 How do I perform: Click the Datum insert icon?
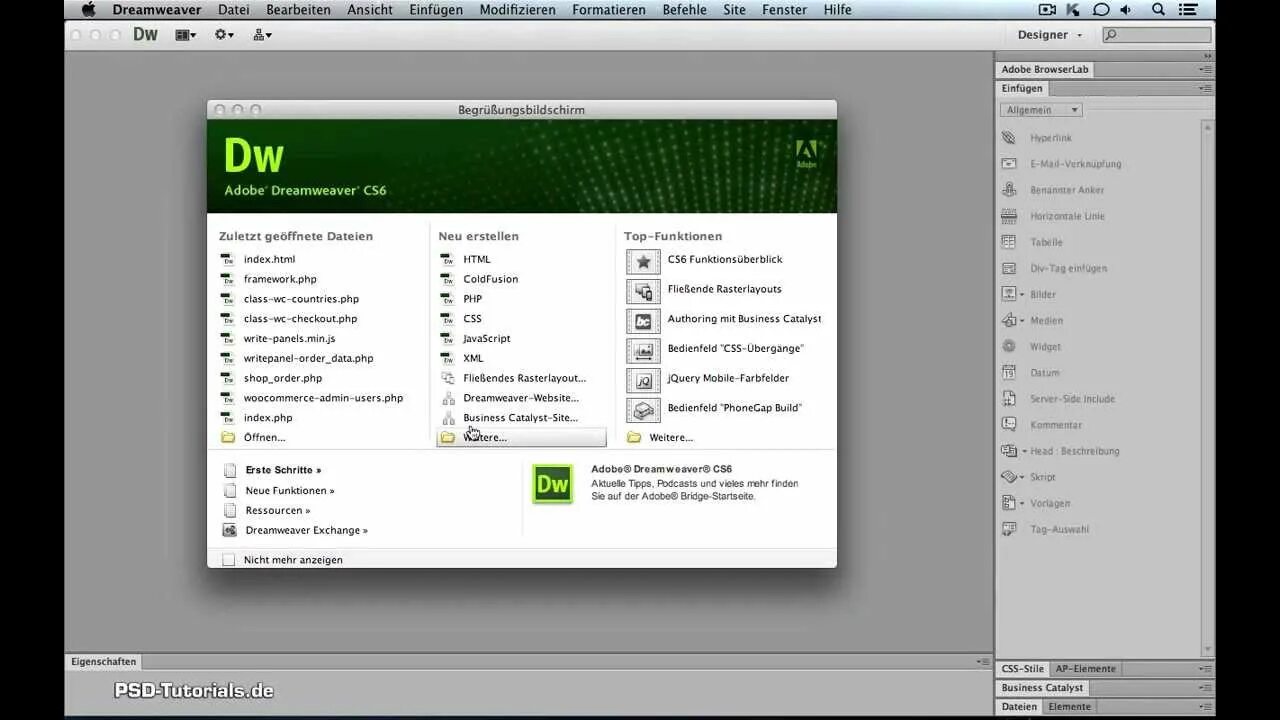[x=1009, y=372]
